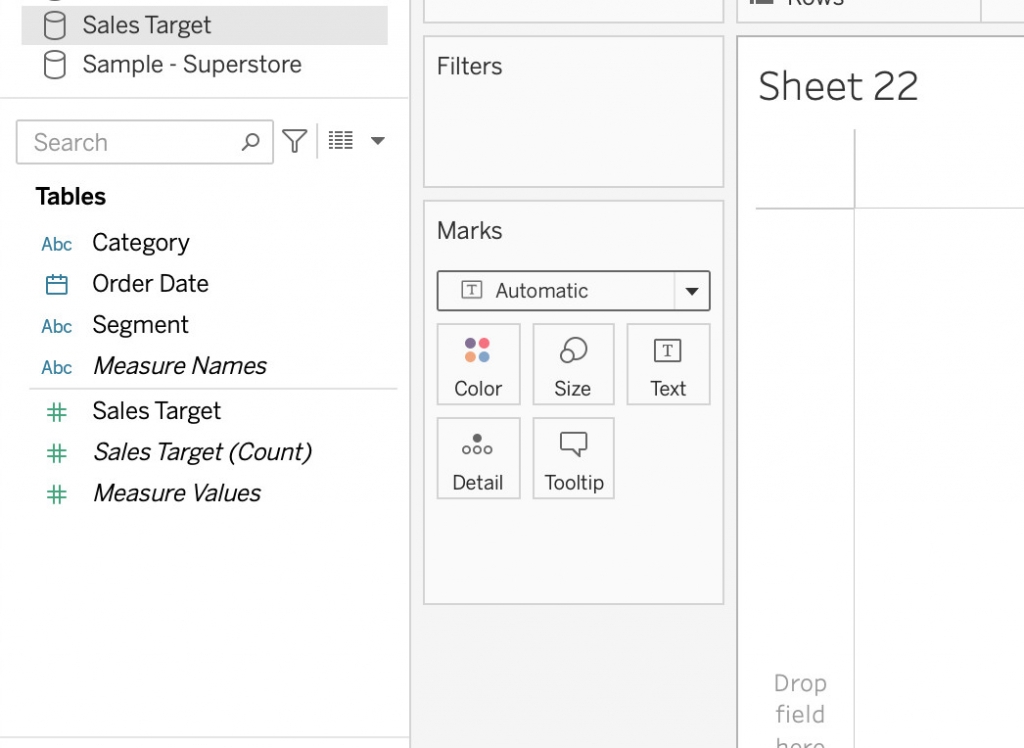Screen dimensions: 1024x748
Task: Click the calendar icon beside Order Date
Action: coord(56,284)
